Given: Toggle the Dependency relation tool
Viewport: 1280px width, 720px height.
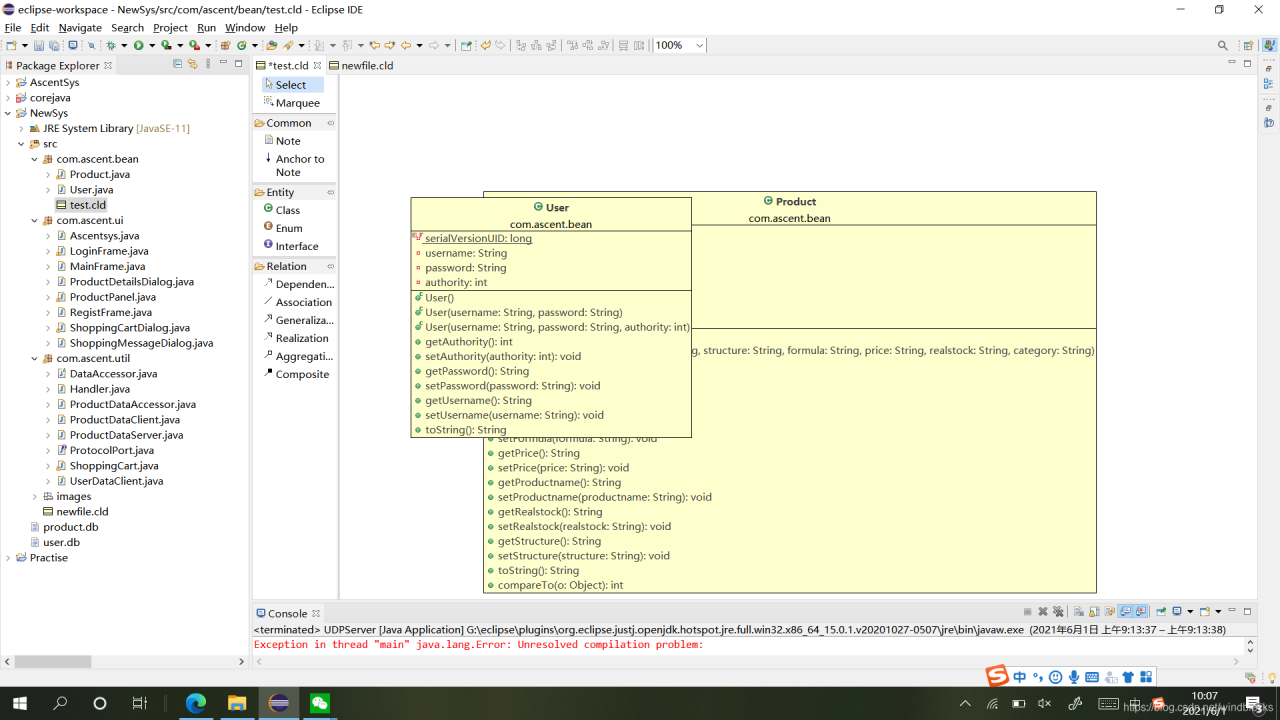Looking at the screenshot, I should pos(298,284).
